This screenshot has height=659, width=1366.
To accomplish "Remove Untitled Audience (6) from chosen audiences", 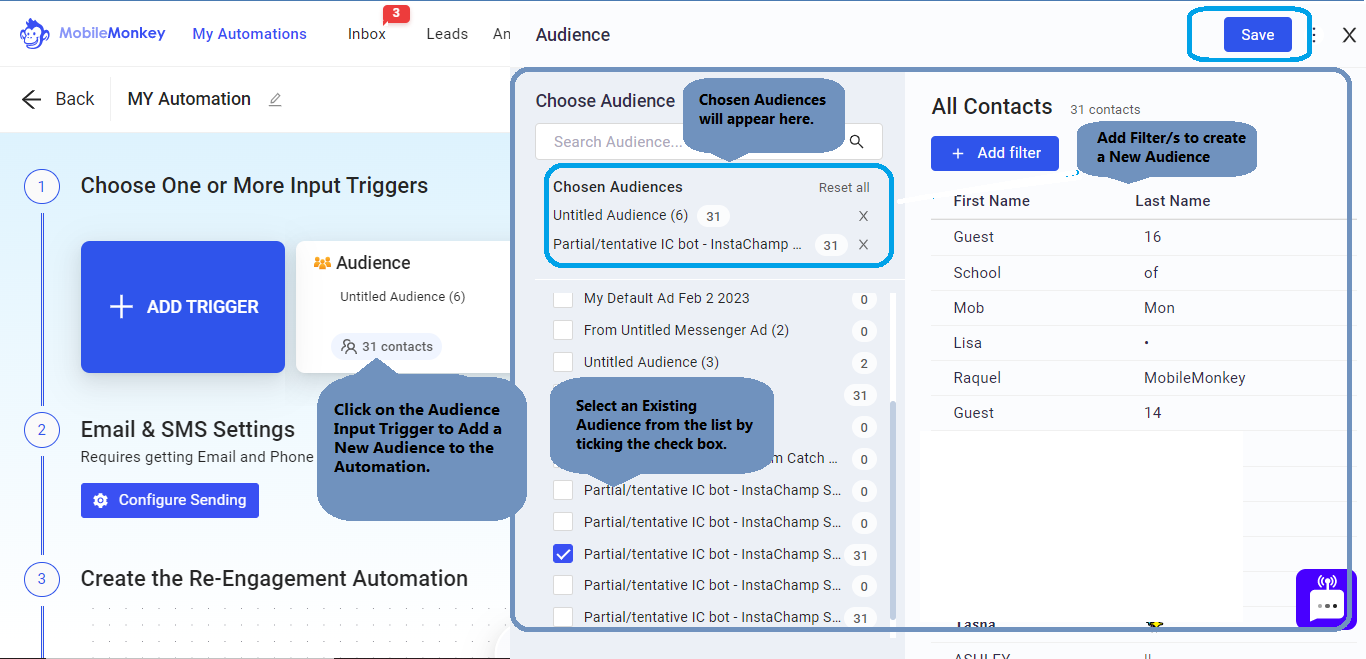I will point(863,216).
